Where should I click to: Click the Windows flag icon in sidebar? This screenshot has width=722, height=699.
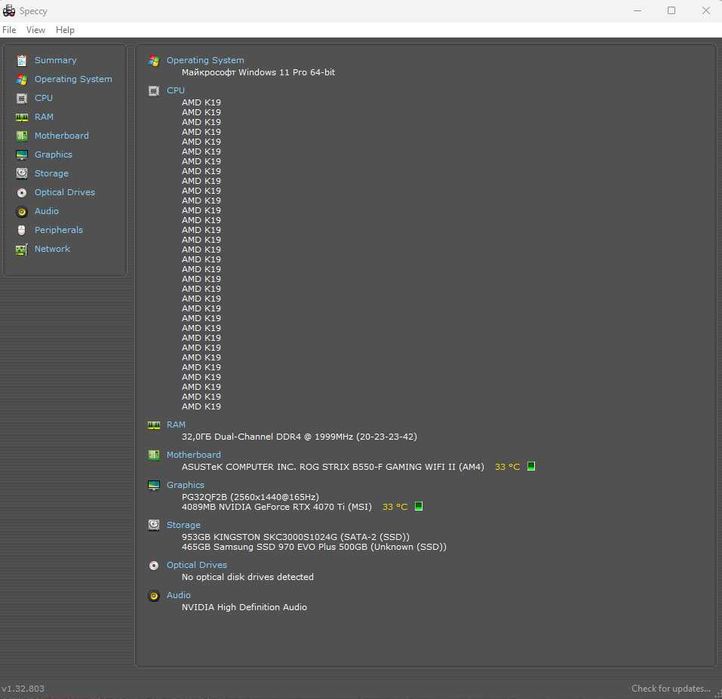click(22, 80)
